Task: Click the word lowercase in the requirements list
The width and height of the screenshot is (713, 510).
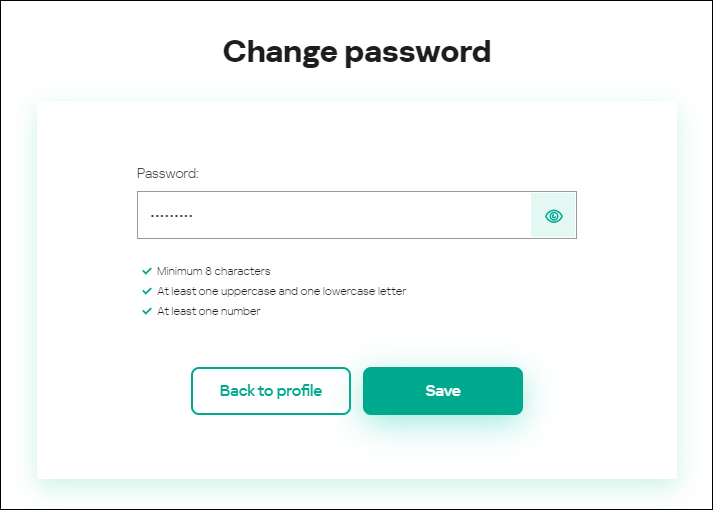Action: pos(343,291)
